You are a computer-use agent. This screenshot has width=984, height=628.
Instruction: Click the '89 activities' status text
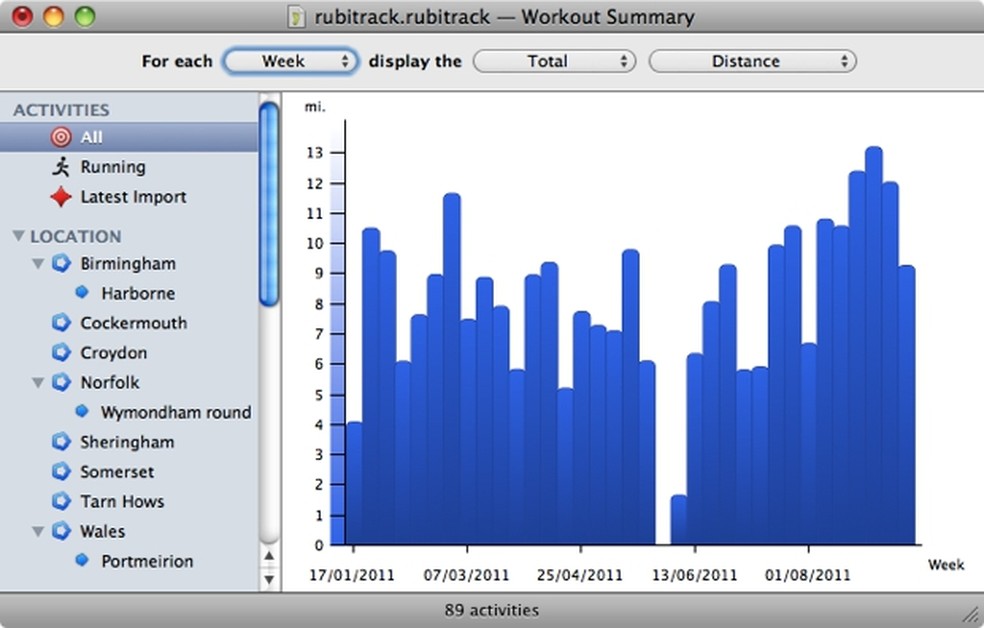coord(491,610)
